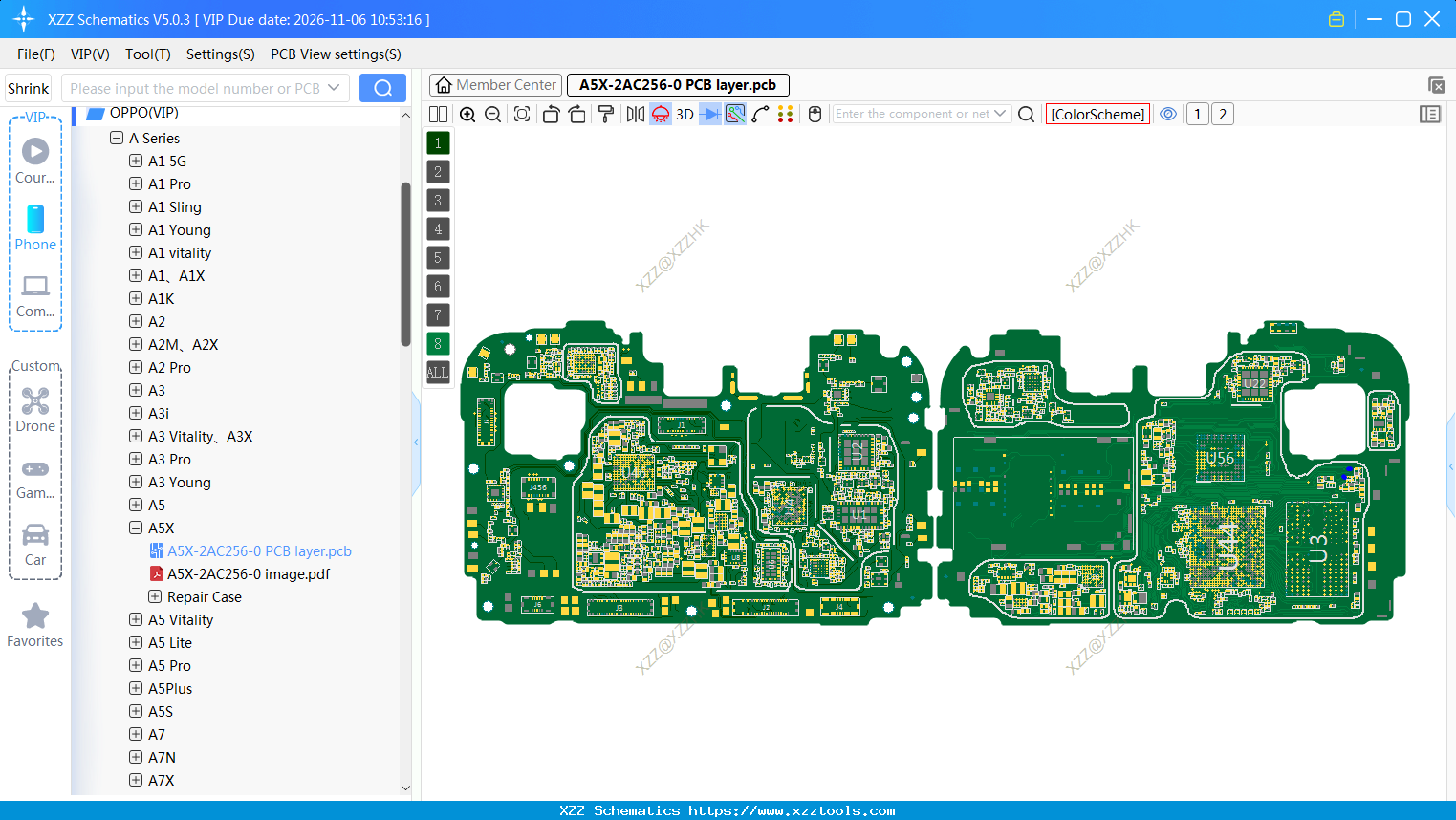
Task: Select the Zoom Out tool
Action: 491,114
